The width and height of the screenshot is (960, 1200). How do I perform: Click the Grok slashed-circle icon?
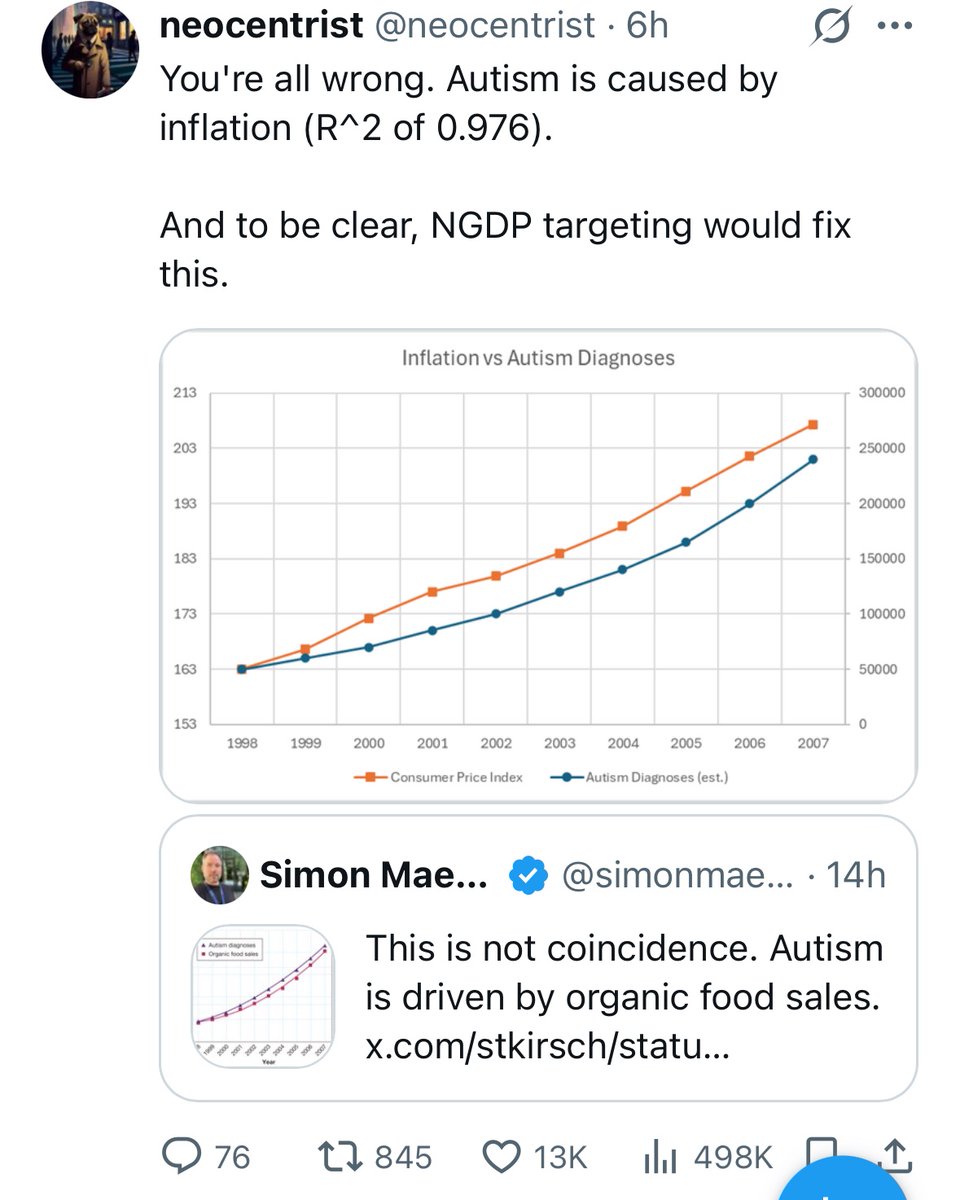(831, 29)
